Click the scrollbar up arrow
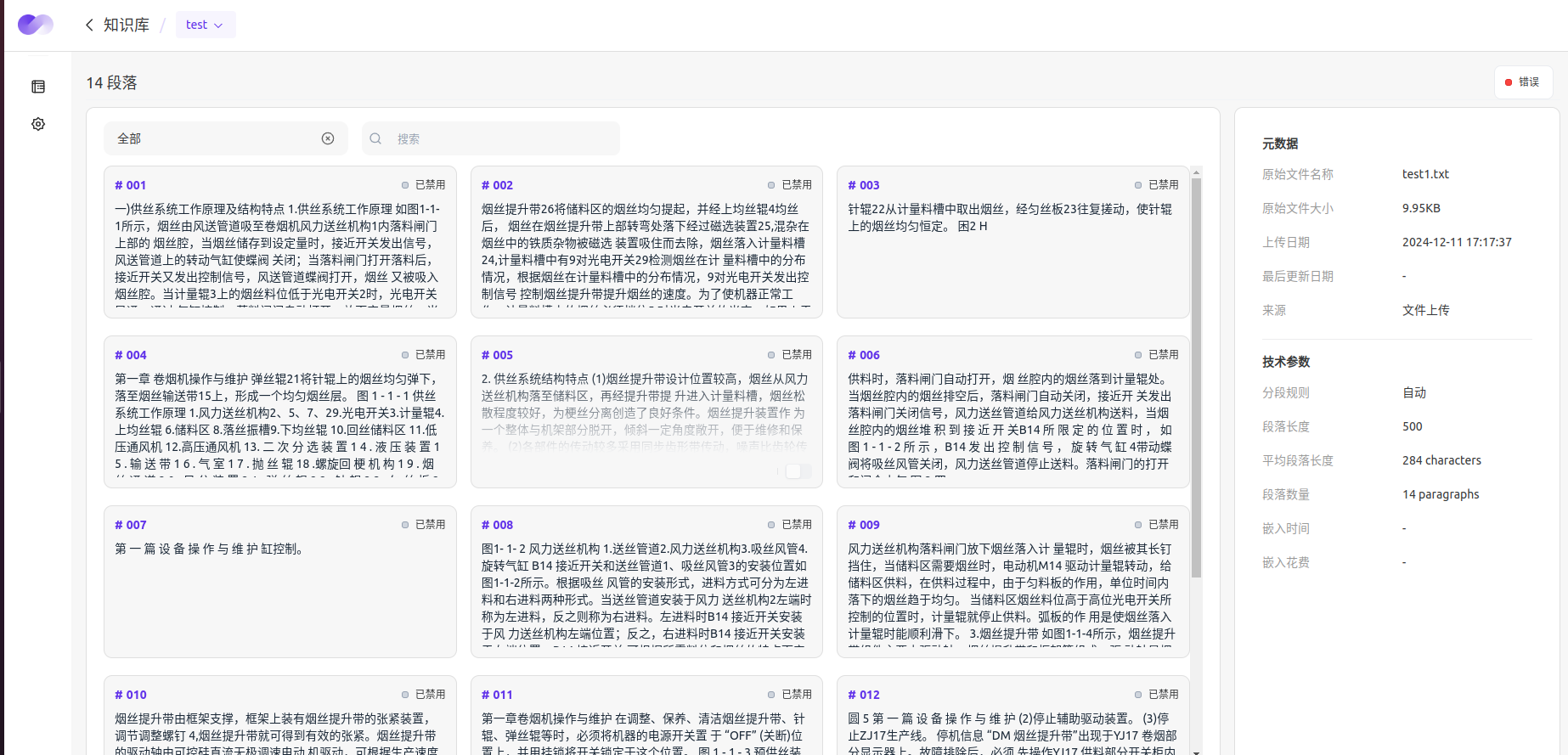 (x=1197, y=172)
